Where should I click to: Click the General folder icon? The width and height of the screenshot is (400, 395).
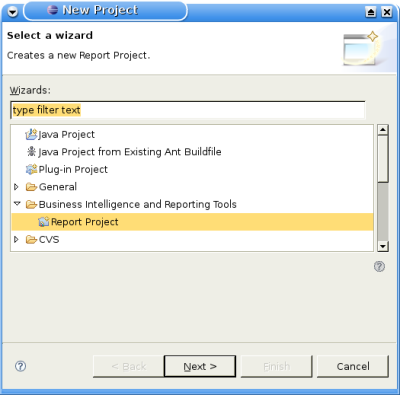31,187
